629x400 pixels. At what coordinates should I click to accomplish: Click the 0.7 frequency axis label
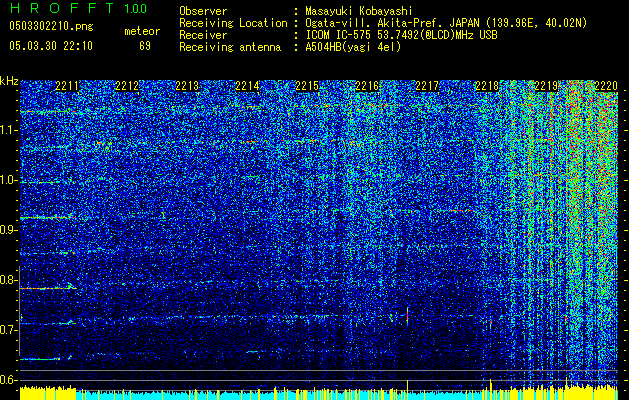coord(9,330)
